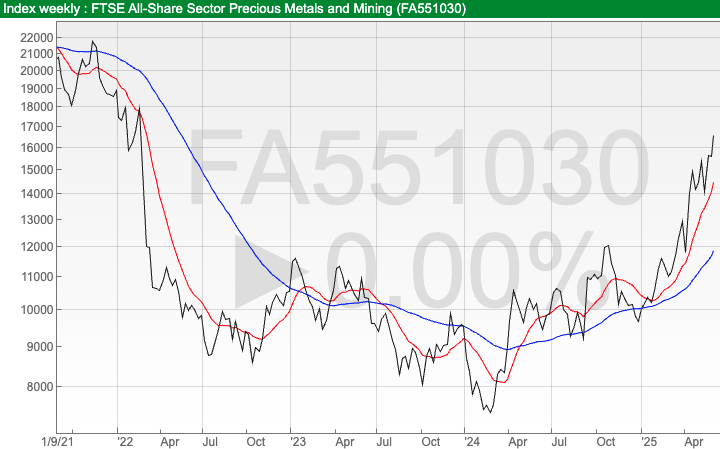Click the Oct label between '23 and '24
The height and width of the screenshot is (449, 720).
tap(431, 442)
